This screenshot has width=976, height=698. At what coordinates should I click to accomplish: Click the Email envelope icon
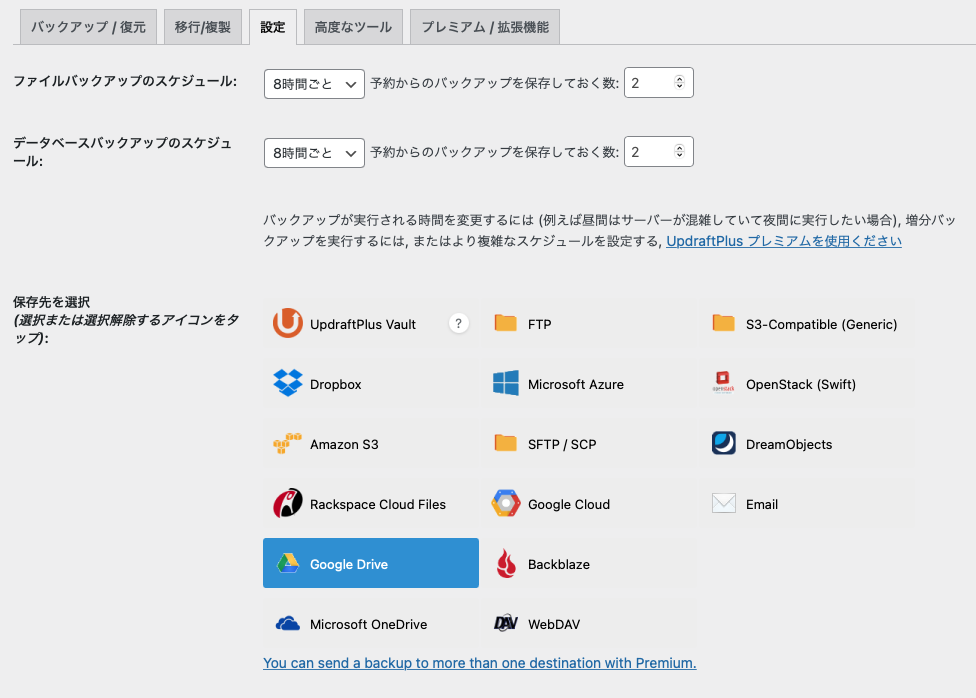(723, 503)
